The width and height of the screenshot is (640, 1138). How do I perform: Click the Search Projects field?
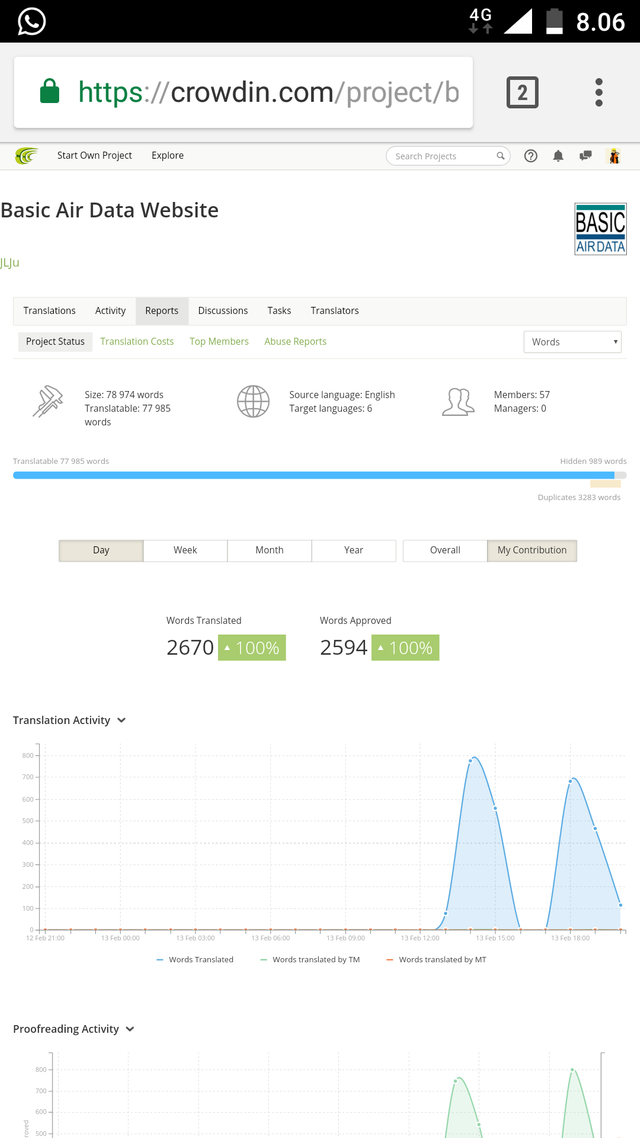coord(448,156)
